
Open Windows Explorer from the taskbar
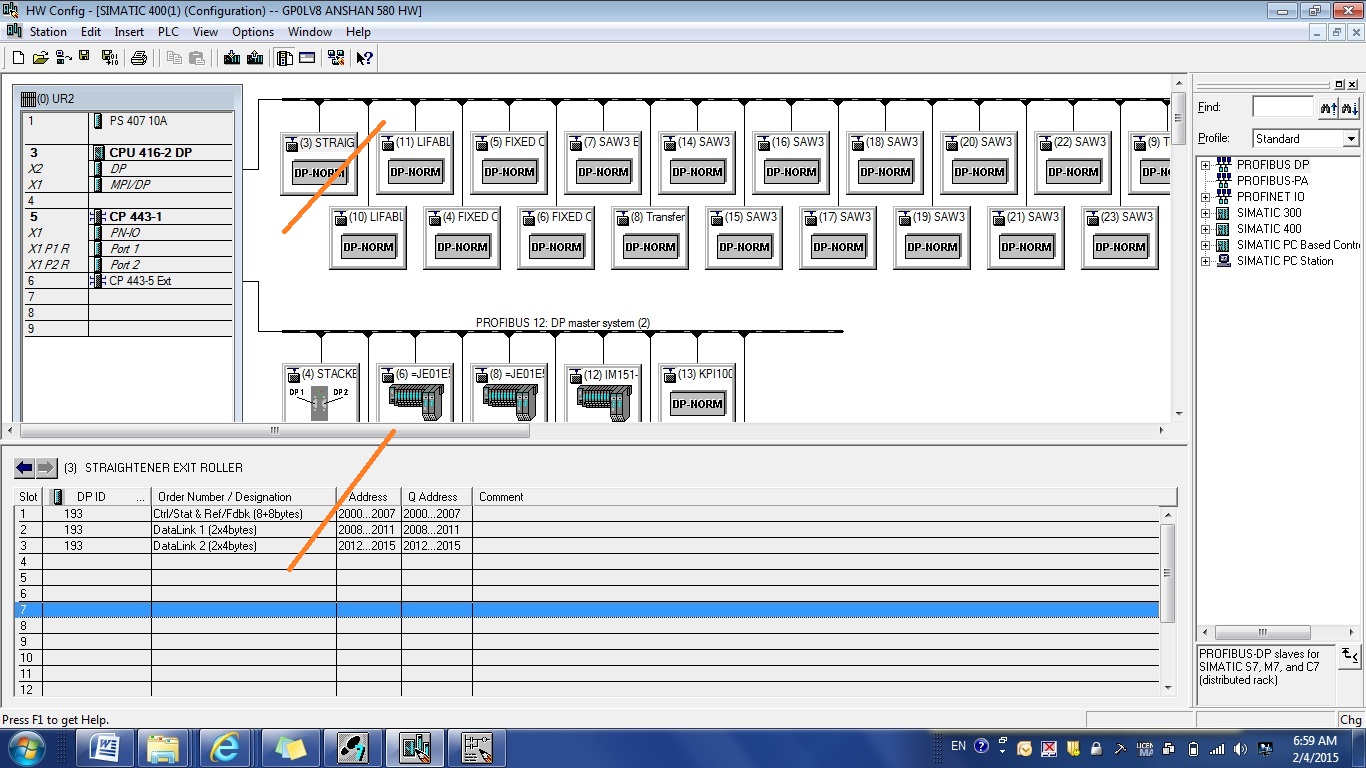pos(162,747)
